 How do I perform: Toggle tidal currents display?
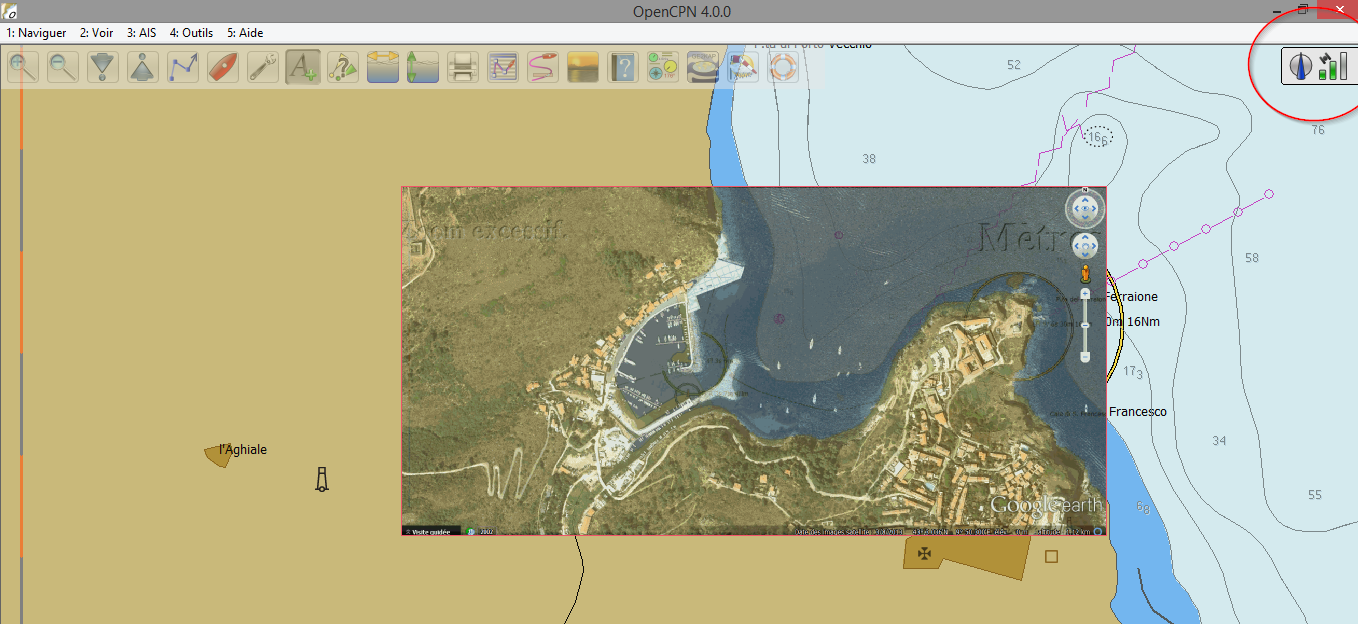coord(383,68)
